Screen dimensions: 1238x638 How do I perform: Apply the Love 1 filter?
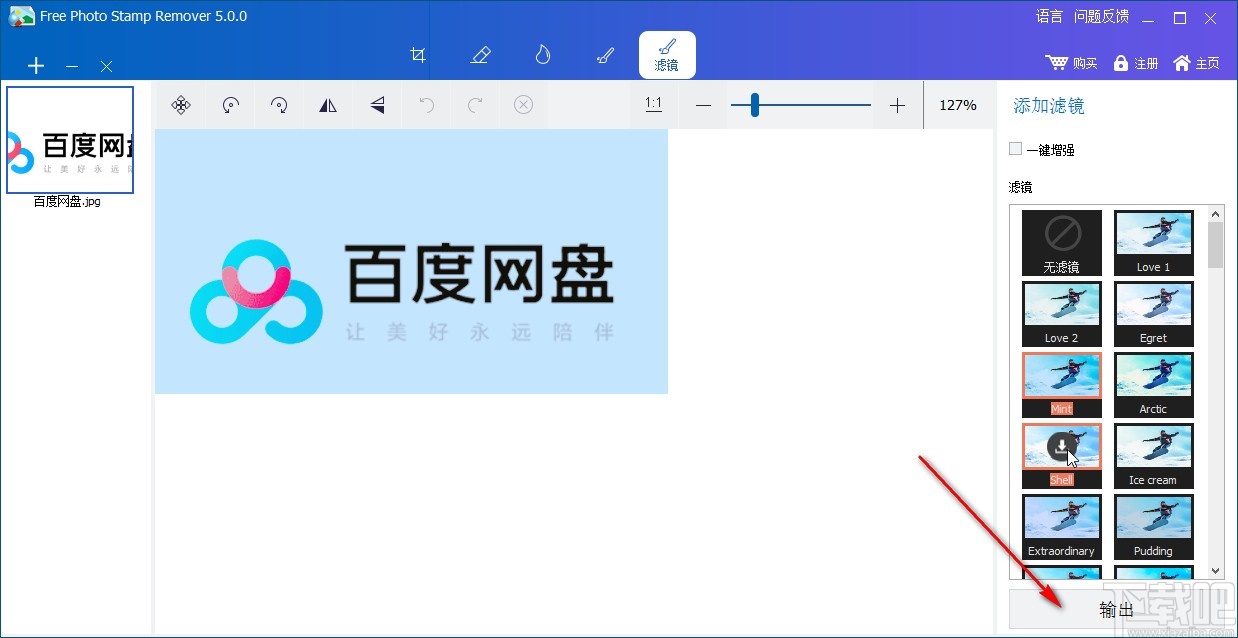point(1153,242)
